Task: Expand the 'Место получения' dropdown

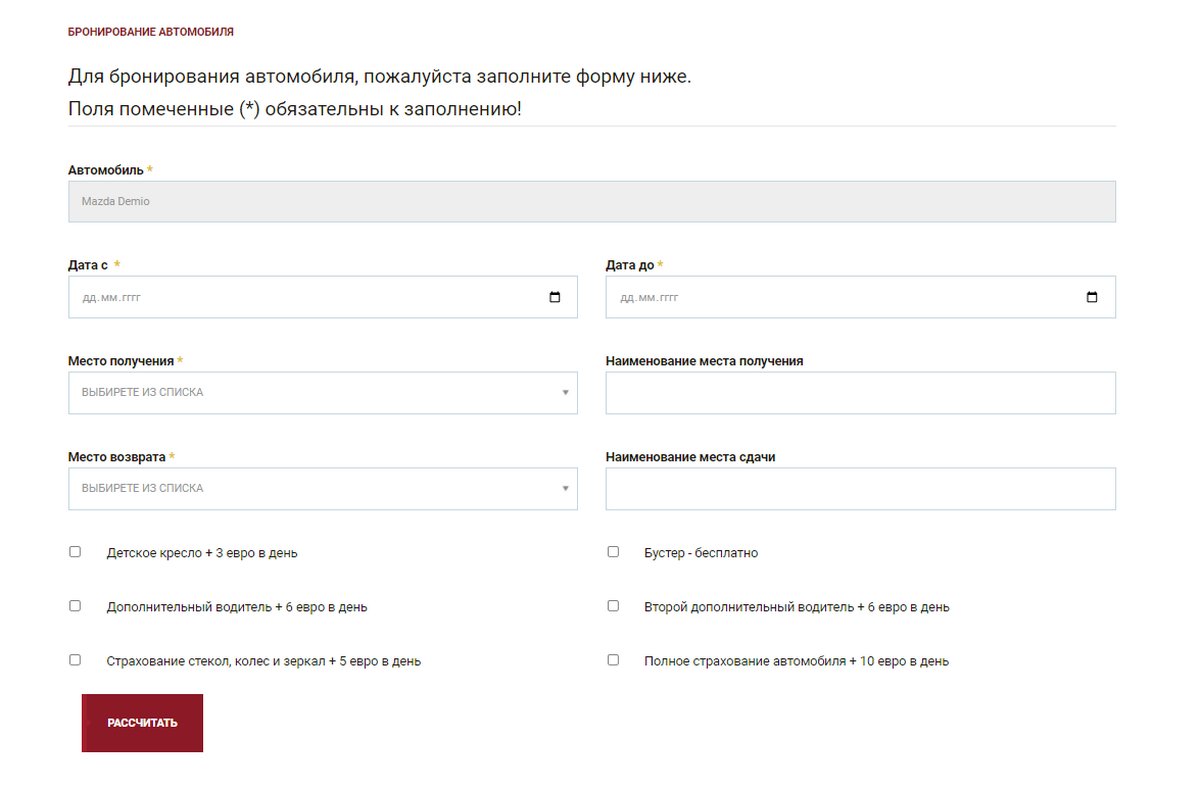Action: 322,393
